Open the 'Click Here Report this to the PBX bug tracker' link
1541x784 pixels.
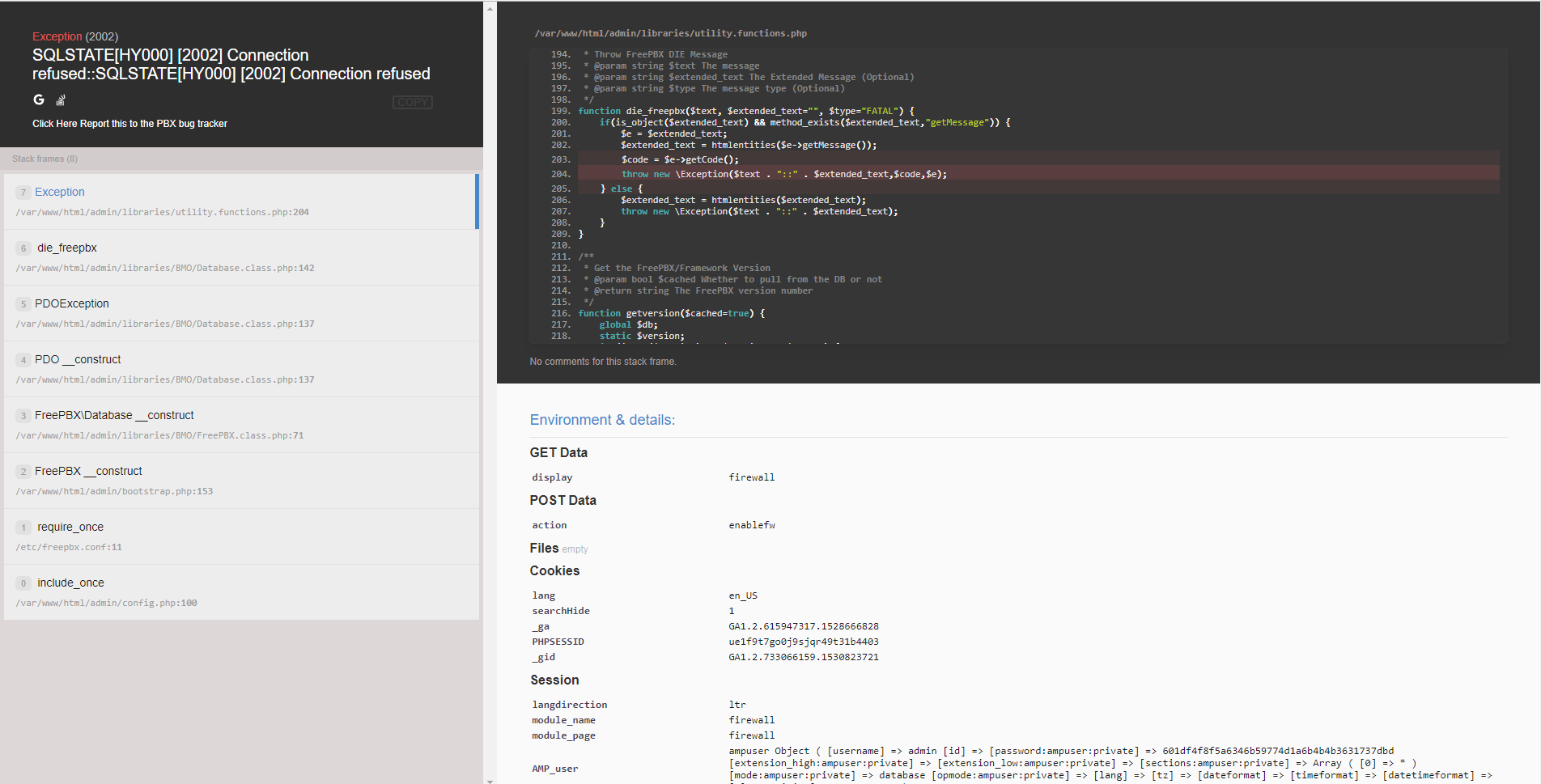(x=129, y=124)
